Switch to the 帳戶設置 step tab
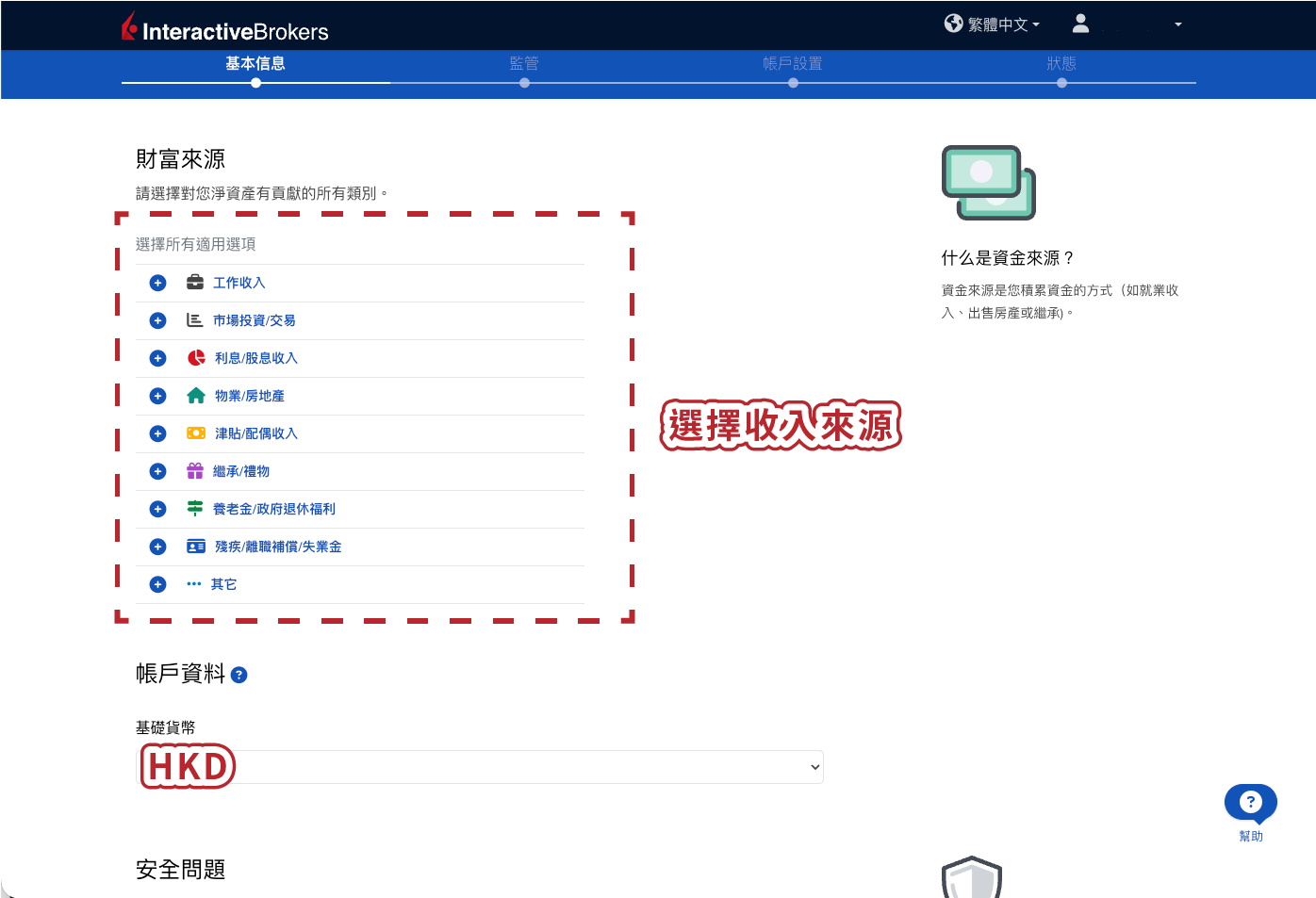Screen dimensions: 1316x898 (793, 63)
